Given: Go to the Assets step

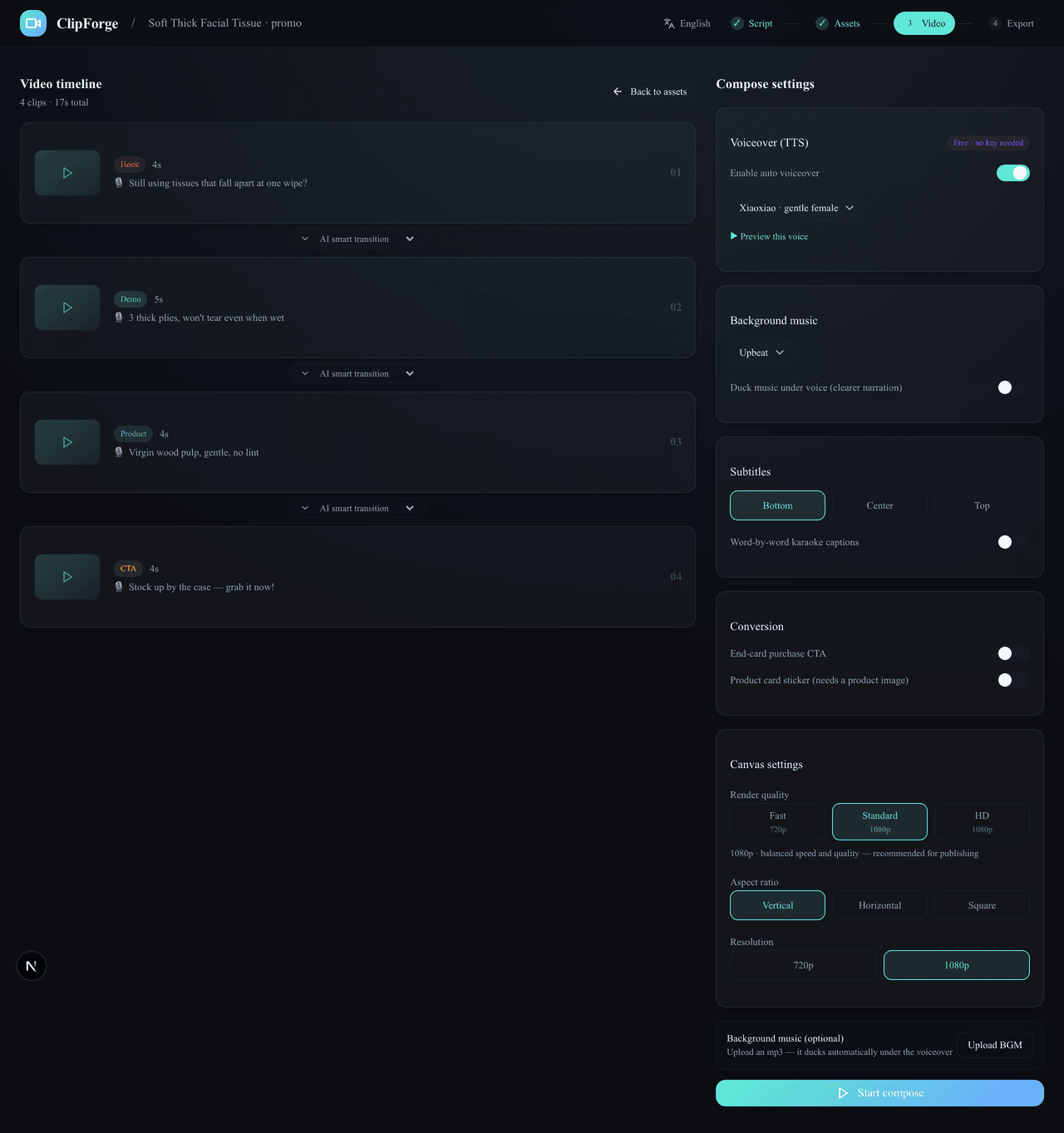Looking at the screenshot, I should click(x=838, y=23).
